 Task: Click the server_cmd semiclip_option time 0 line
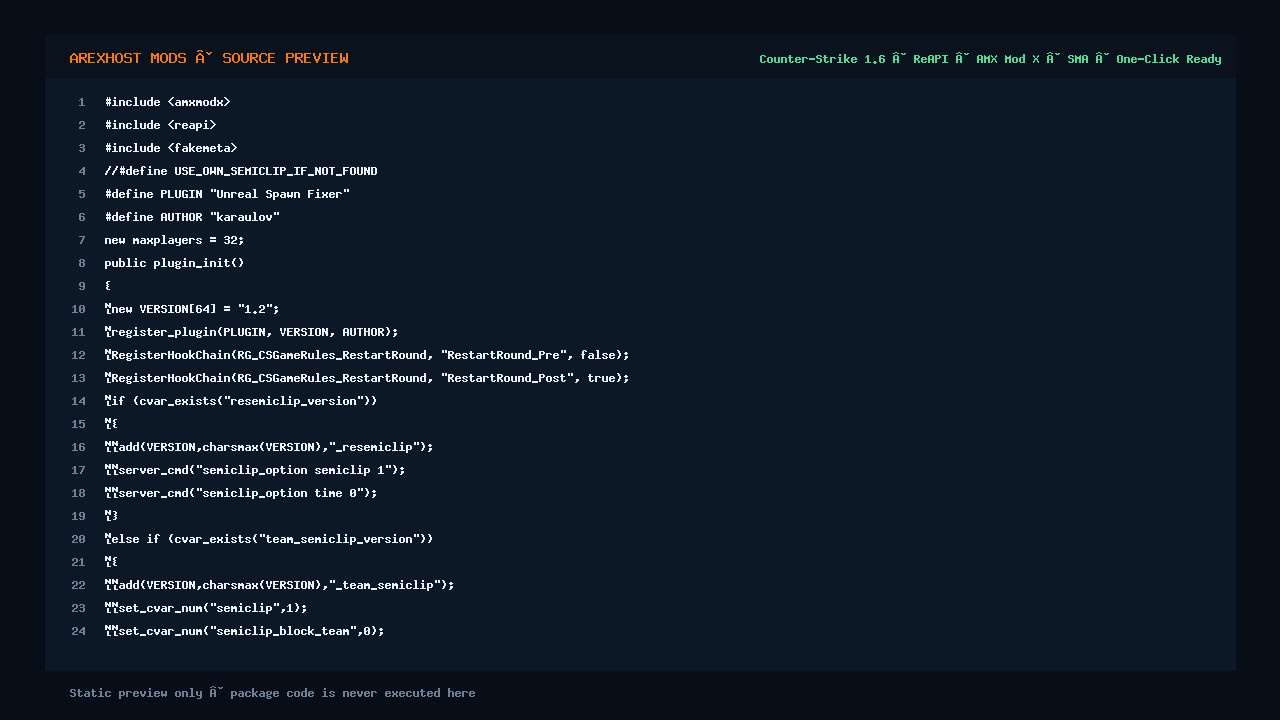coord(241,493)
